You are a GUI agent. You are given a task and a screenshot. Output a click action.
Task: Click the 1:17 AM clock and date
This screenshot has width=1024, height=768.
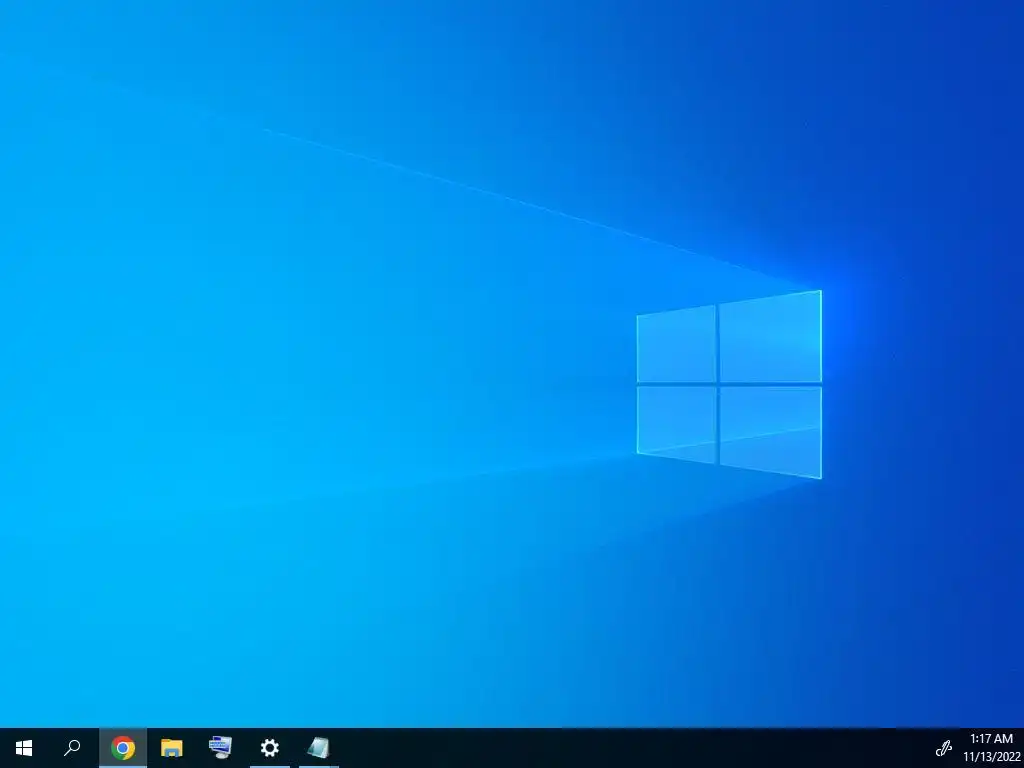[991, 748]
